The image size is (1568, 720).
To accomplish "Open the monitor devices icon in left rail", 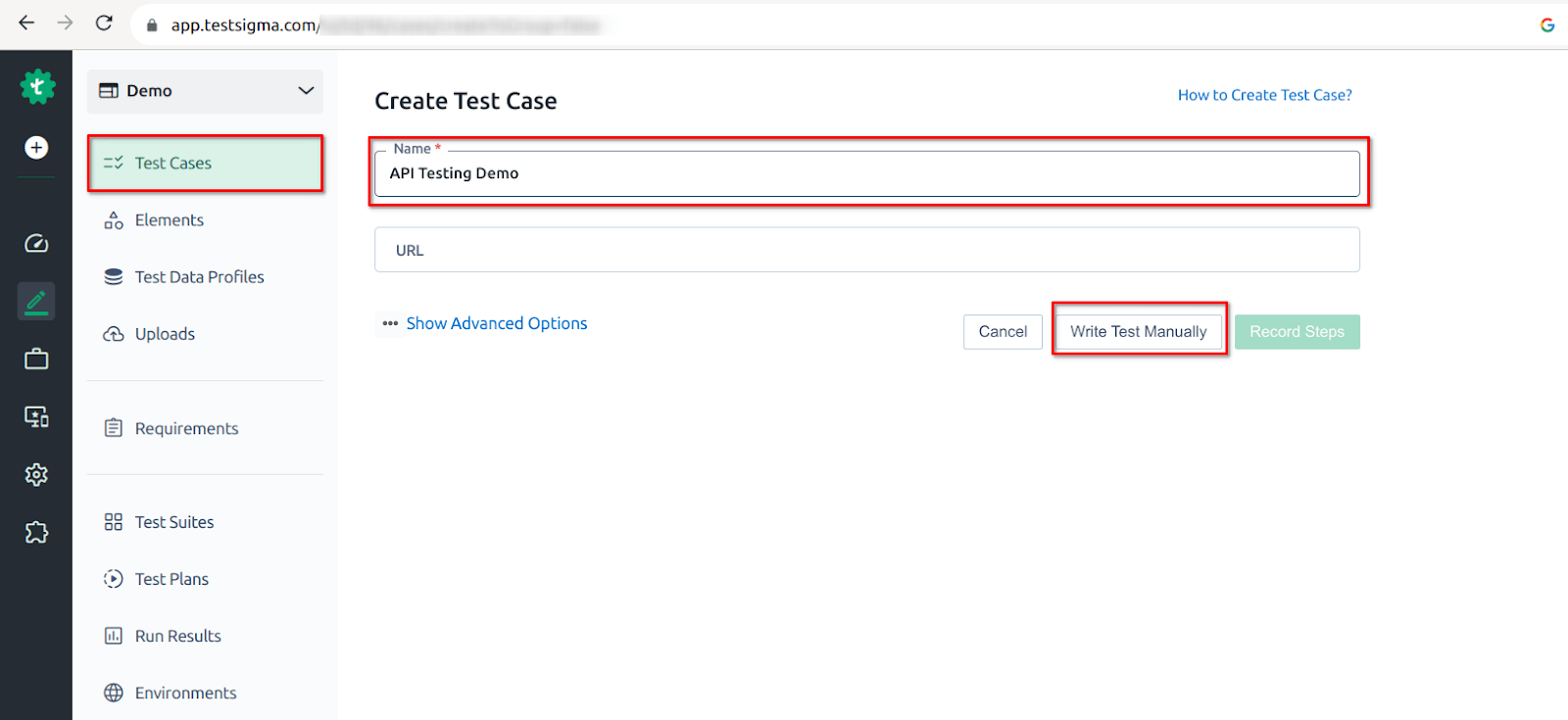I will point(36,416).
